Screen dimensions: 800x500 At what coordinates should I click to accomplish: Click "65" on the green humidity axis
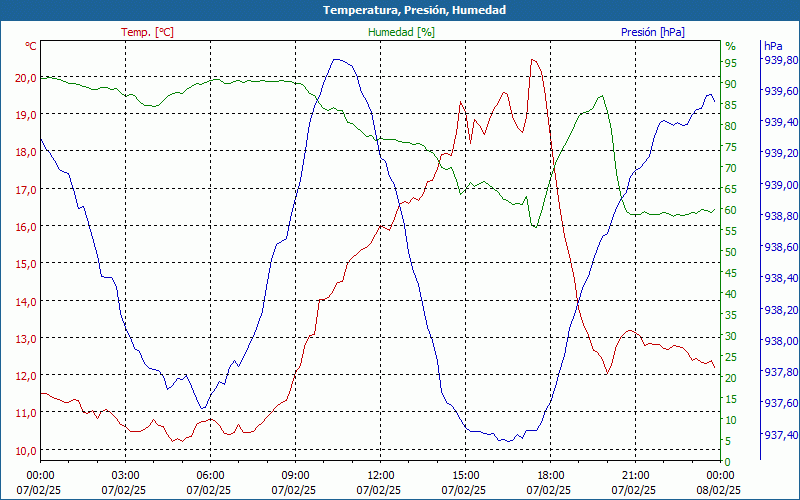pyautogui.click(x=731, y=189)
